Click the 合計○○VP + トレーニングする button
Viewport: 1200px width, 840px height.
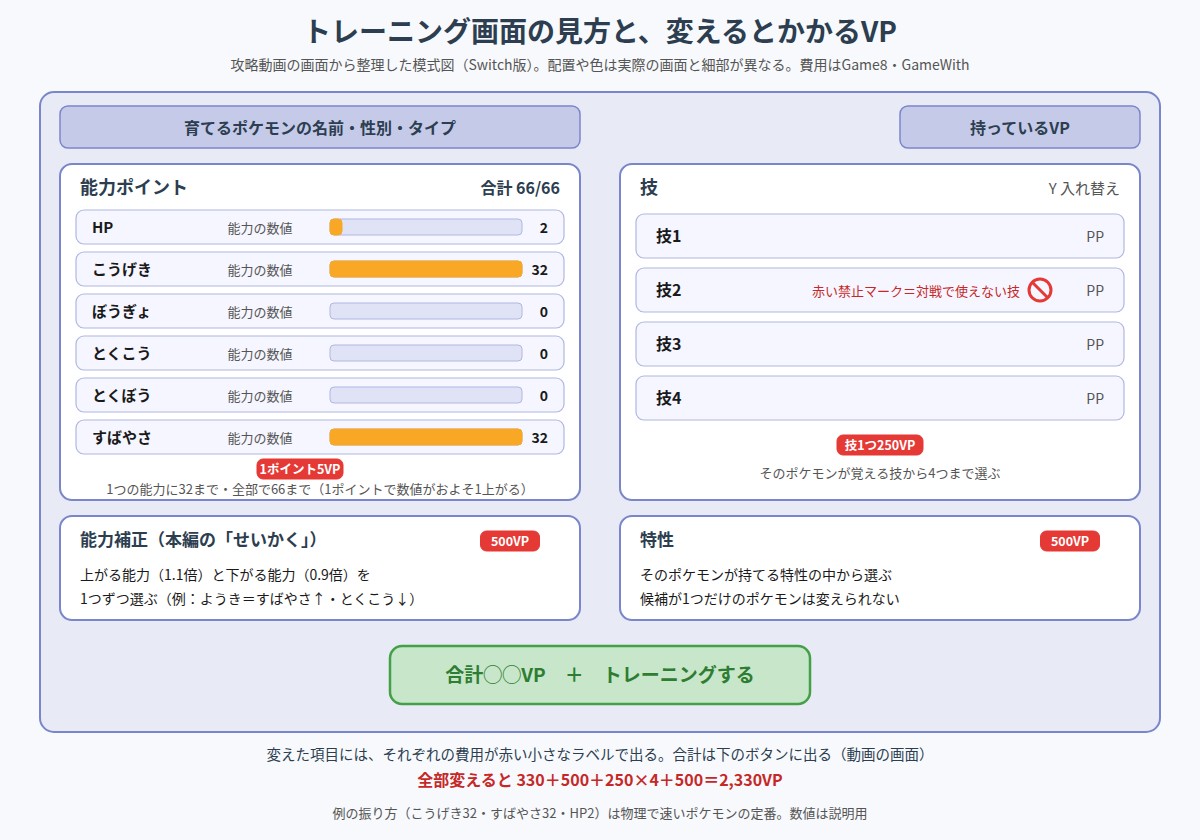coord(600,675)
